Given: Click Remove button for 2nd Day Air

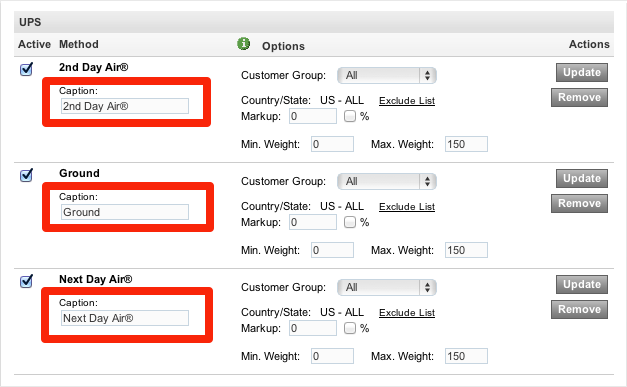Looking at the screenshot, I should pyautogui.click(x=579, y=98).
